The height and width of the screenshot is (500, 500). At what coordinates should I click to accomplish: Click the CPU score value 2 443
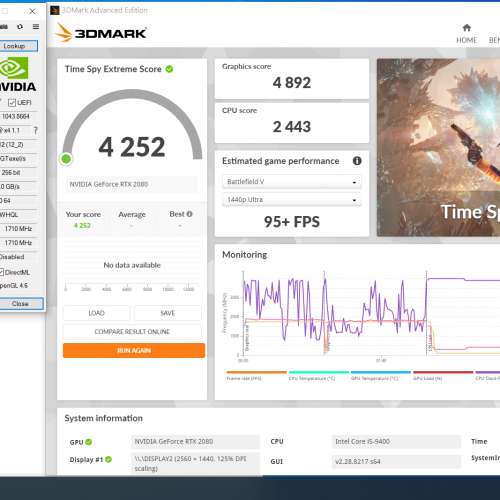(x=292, y=127)
